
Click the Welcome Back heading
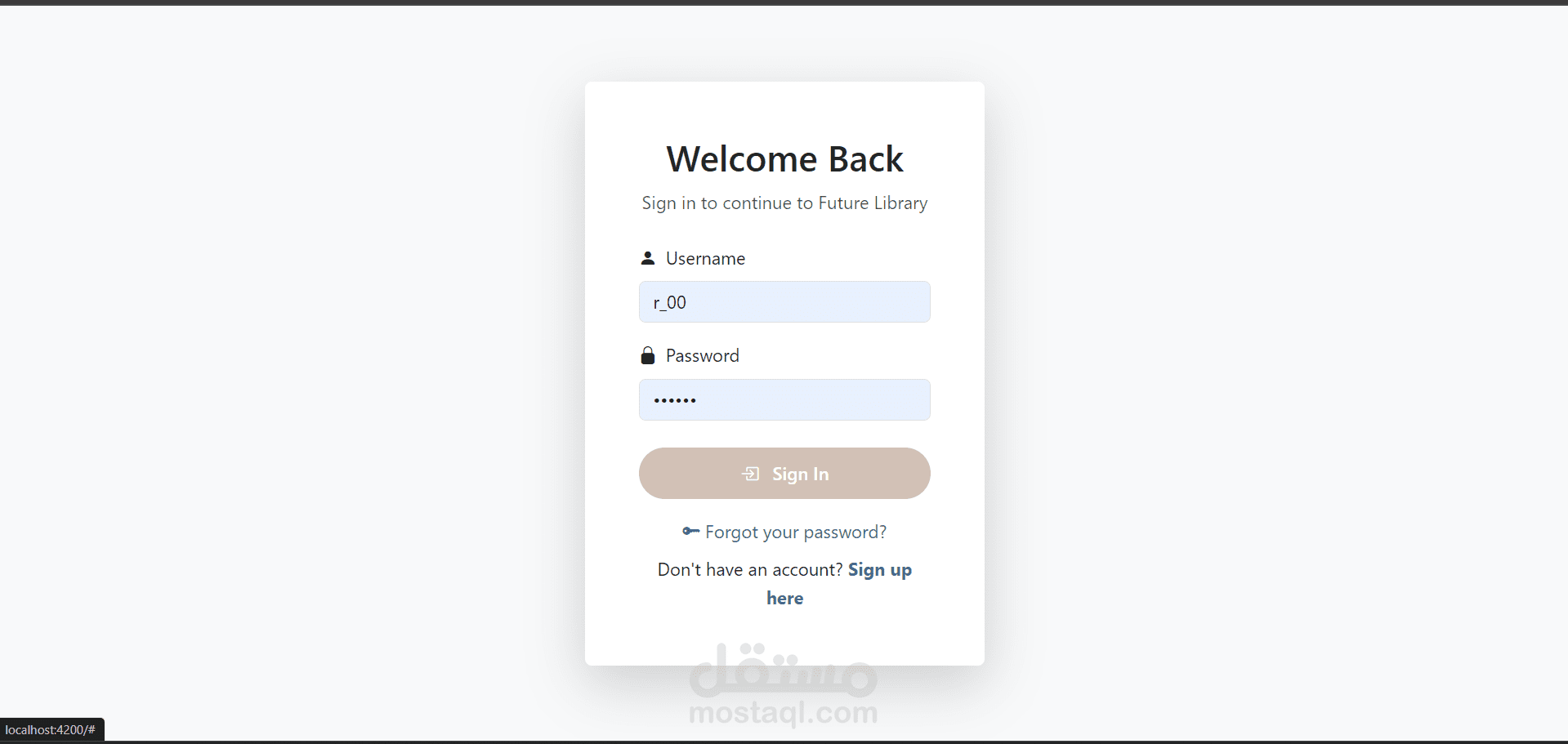(x=784, y=158)
